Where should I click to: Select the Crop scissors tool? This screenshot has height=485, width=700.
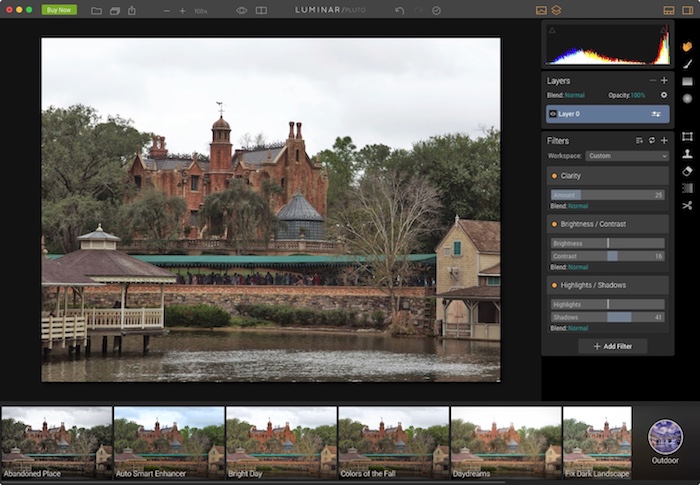click(x=687, y=205)
